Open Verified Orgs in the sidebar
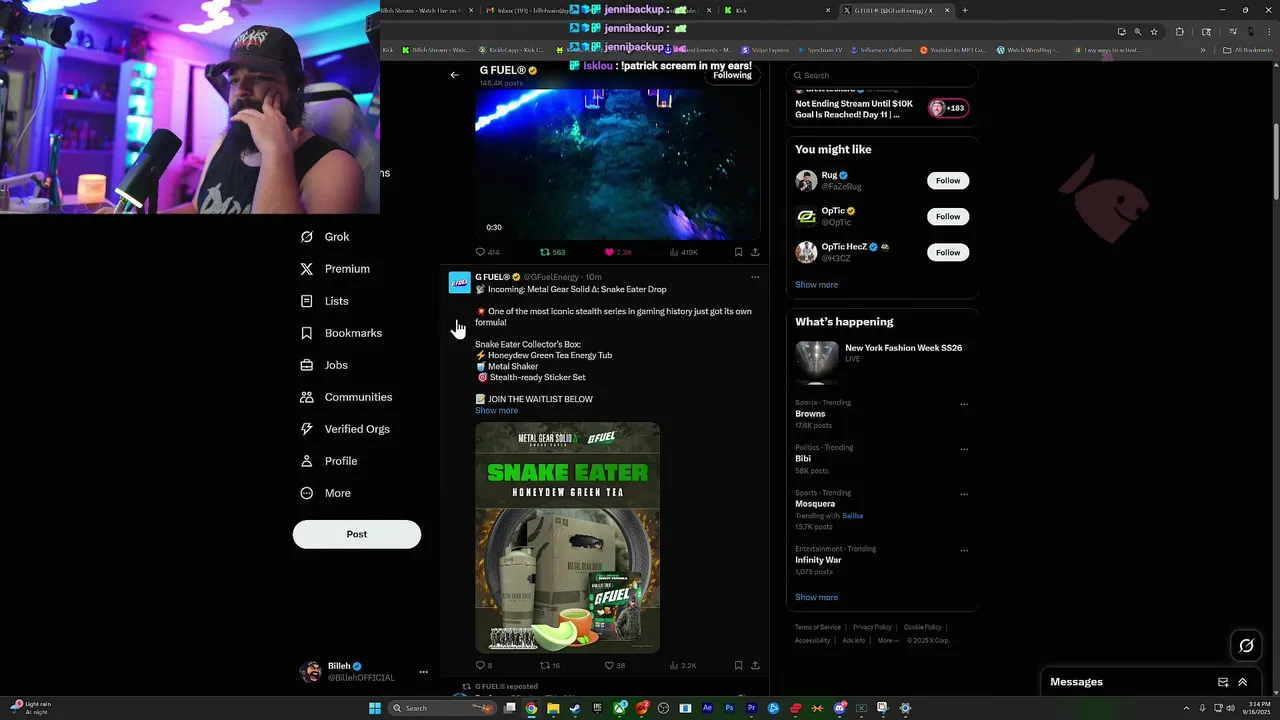 (x=345, y=429)
